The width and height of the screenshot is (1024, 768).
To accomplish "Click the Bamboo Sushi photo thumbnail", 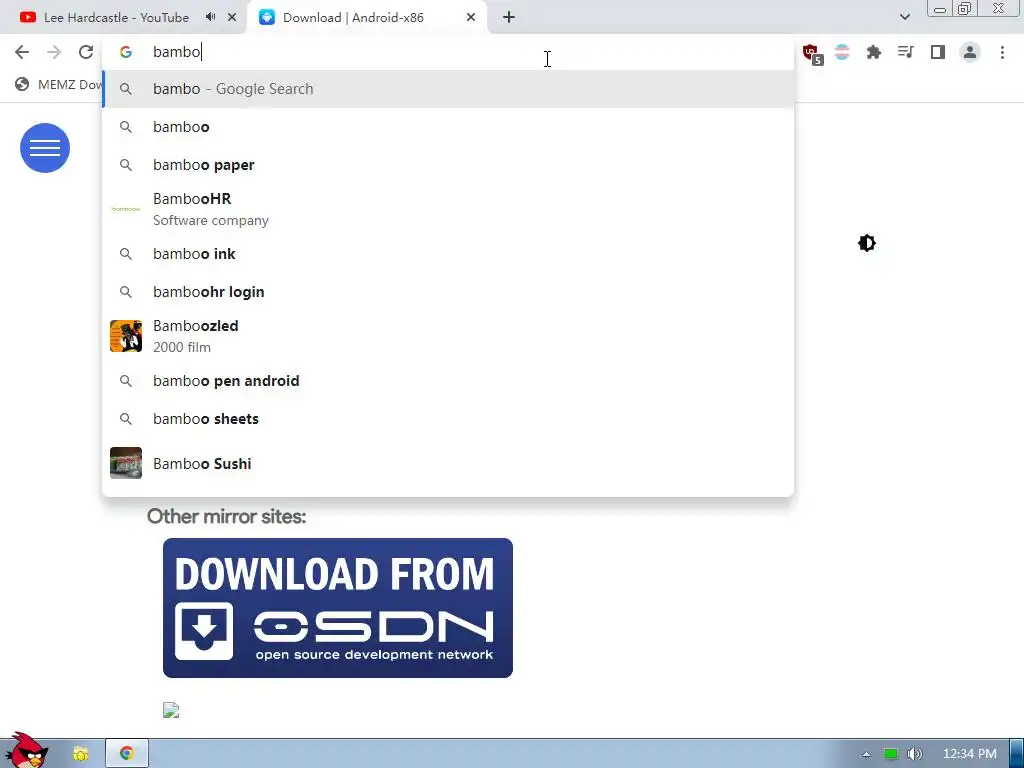I will coord(126,463).
